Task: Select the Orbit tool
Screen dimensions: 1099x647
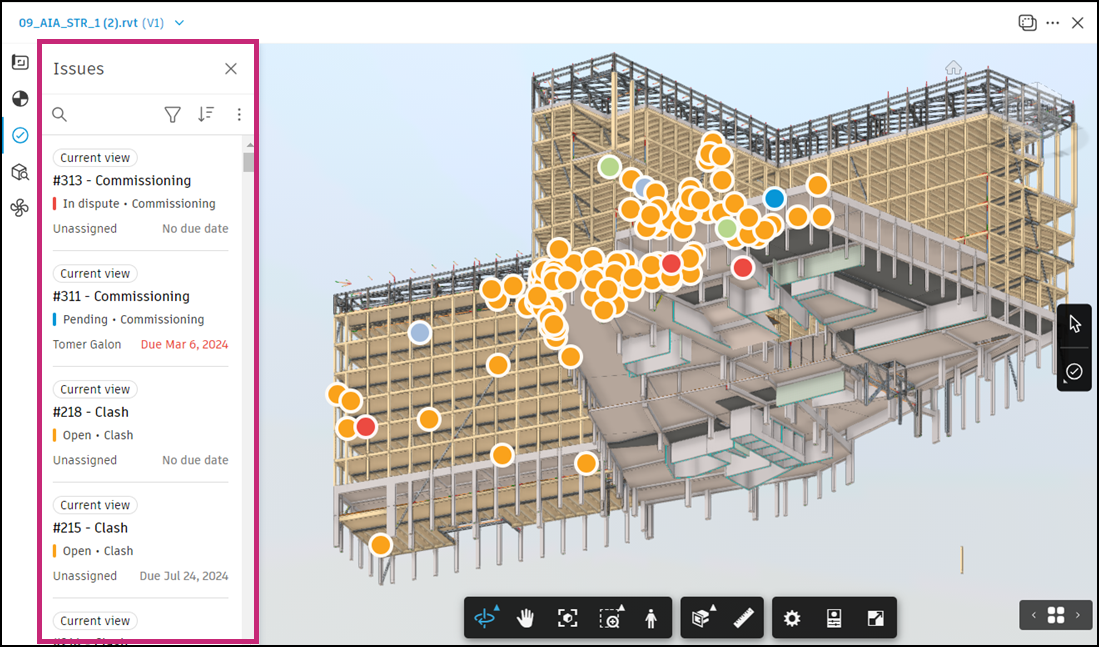Action: tap(485, 618)
